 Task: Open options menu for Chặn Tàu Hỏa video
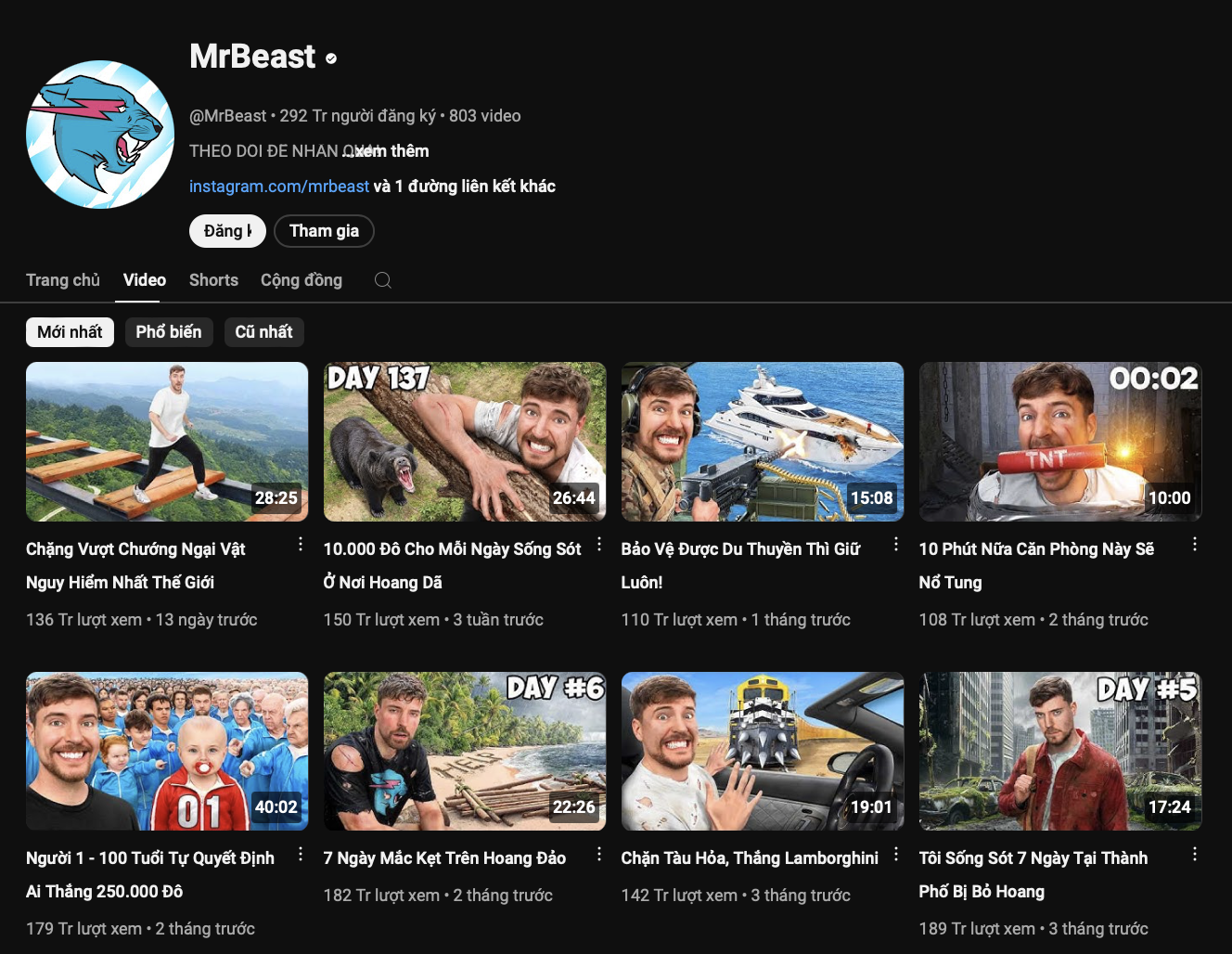(896, 854)
